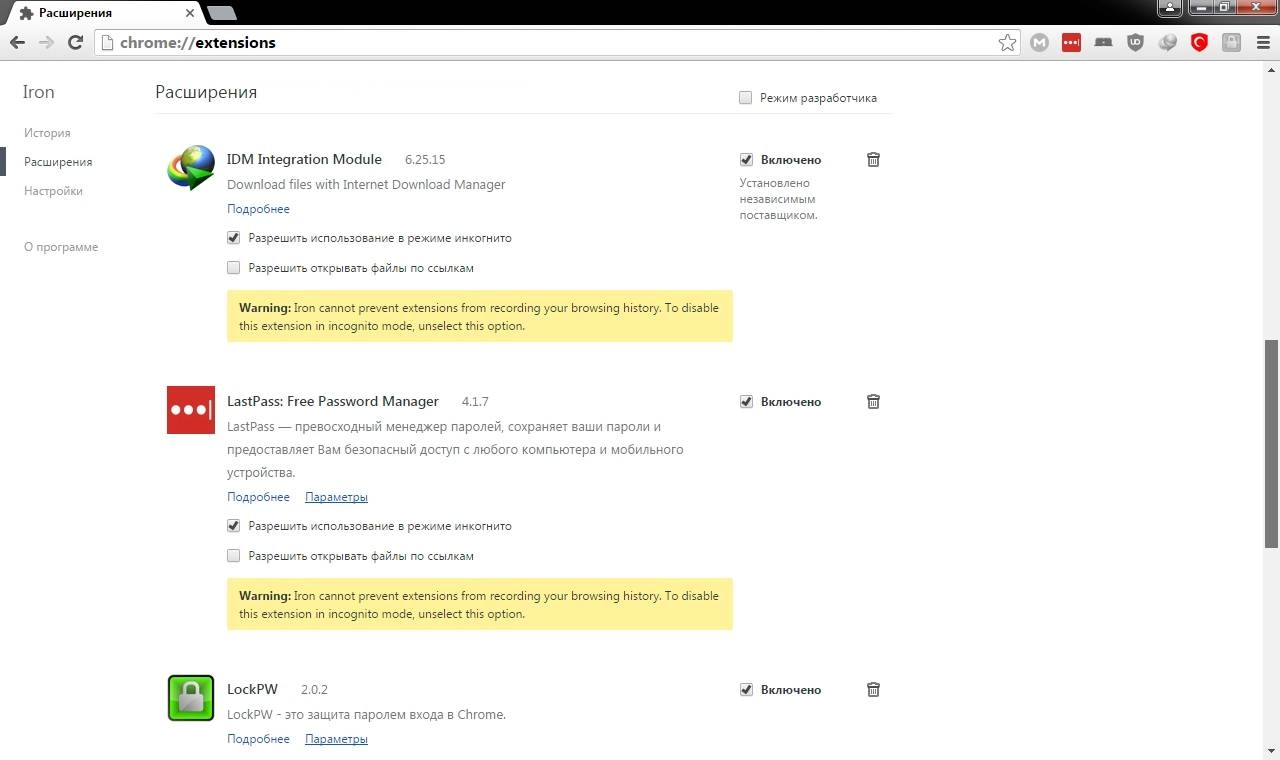Open Параметры for LastPass
Screen dimensions: 1280x760
(336, 497)
